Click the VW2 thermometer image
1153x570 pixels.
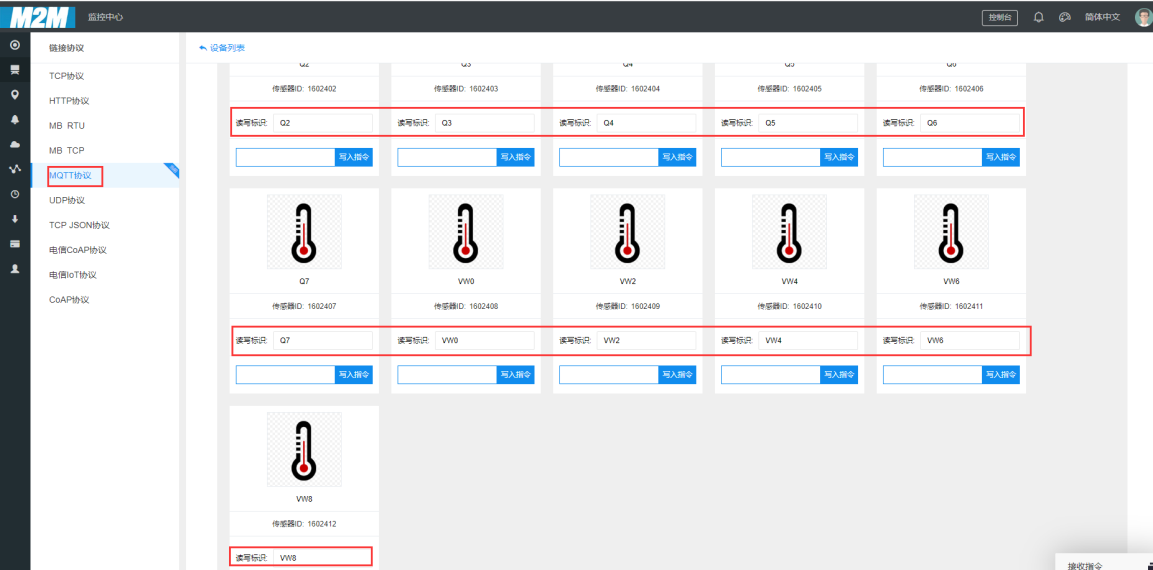pos(628,232)
